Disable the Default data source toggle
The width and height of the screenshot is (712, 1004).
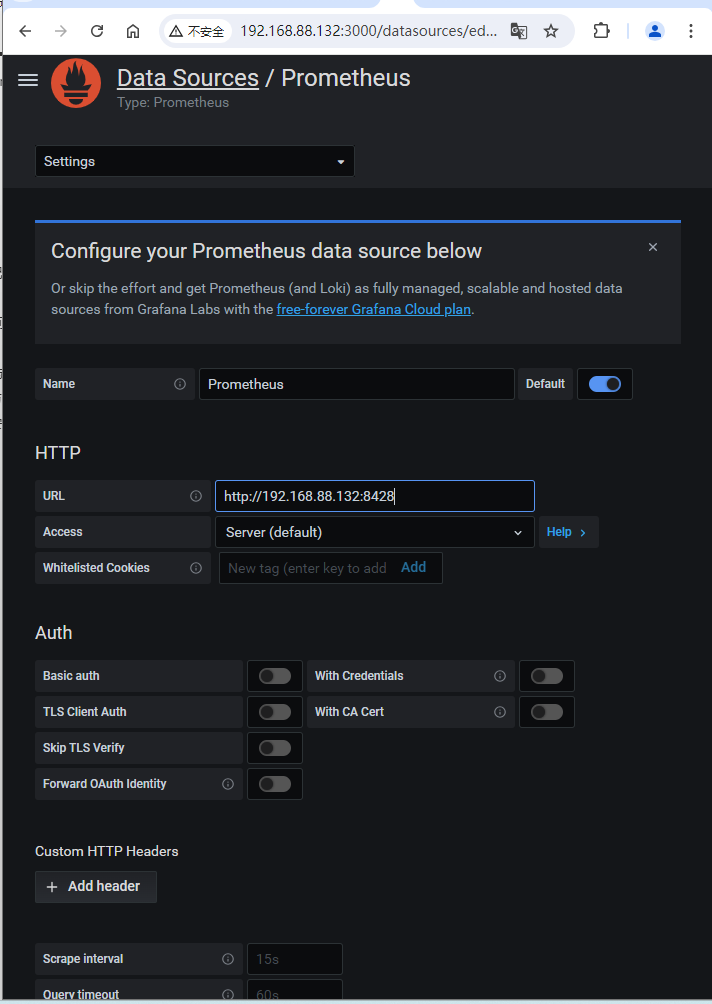click(605, 384)
